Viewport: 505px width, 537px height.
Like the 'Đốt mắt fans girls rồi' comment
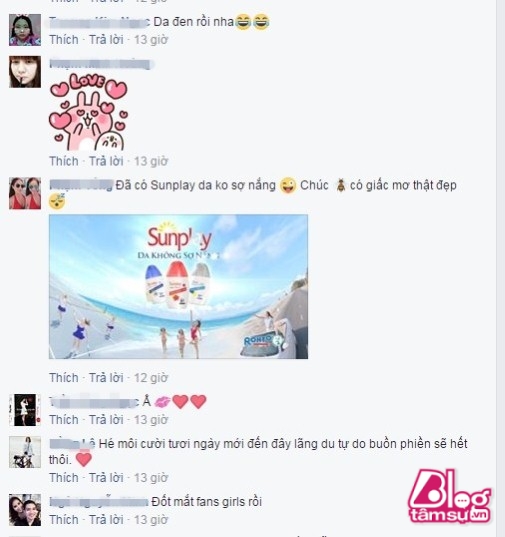64,520
